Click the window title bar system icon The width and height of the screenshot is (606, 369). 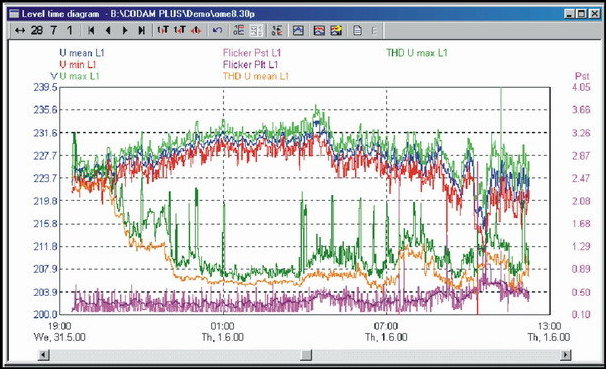point(14,14)
